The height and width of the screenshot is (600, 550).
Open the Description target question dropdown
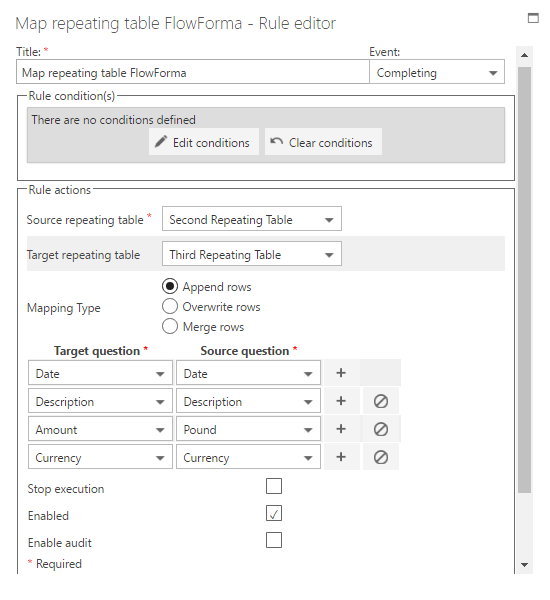point(100,401)
